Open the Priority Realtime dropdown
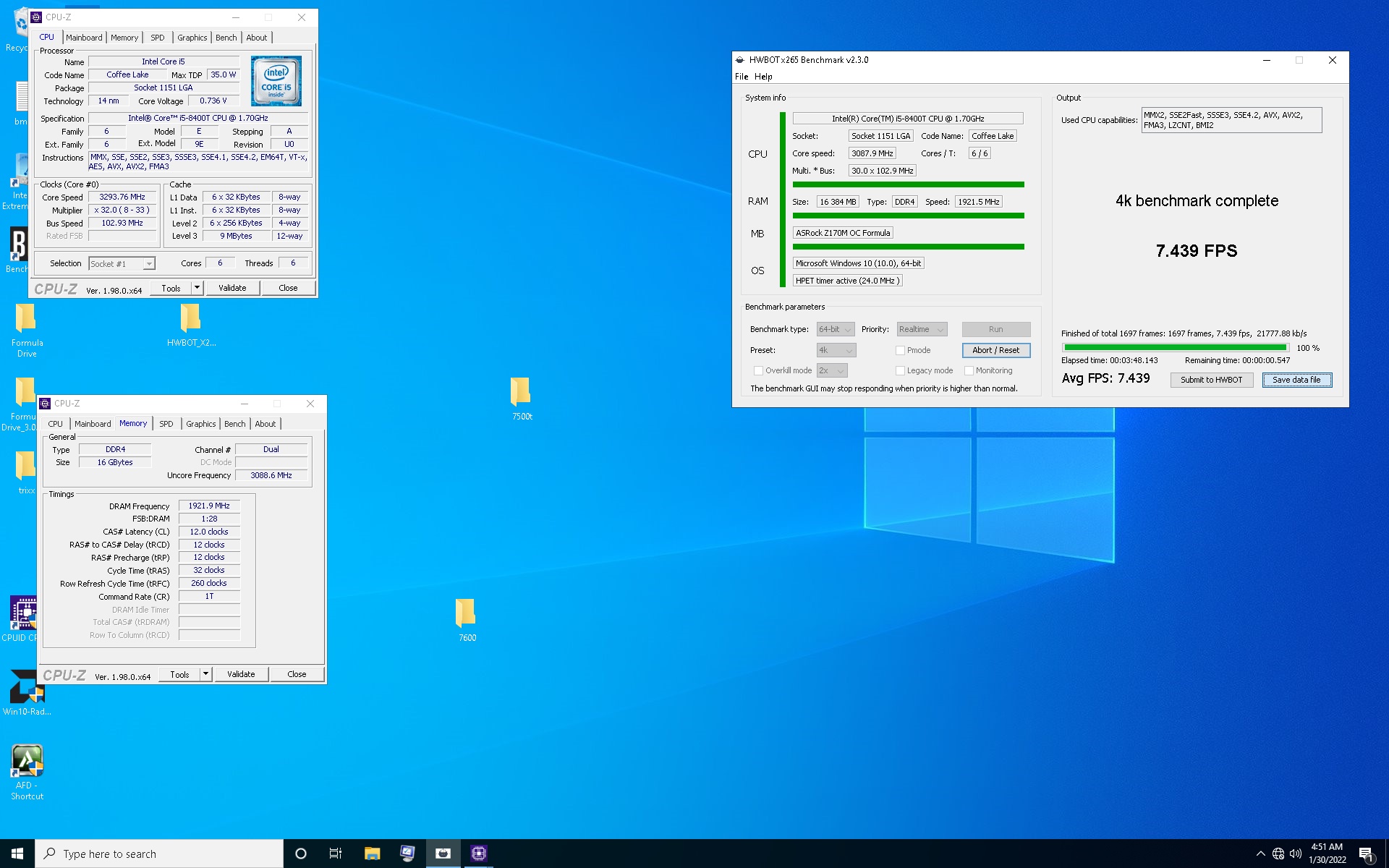 pos(922,329)
